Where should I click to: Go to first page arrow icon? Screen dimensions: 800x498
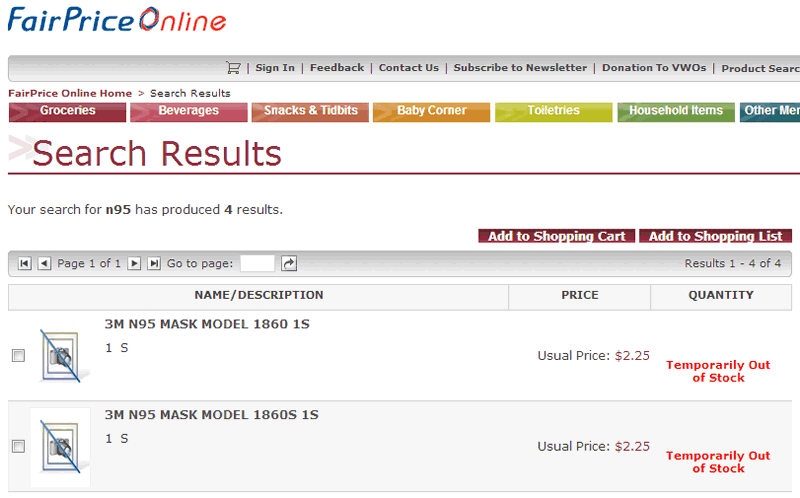coord(24,263)
